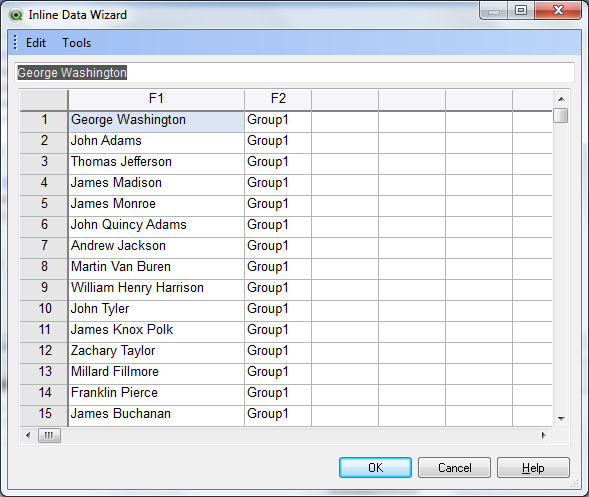Select the Thomas Jefferson cell
589x497 pixels.
tap(156, 164)
